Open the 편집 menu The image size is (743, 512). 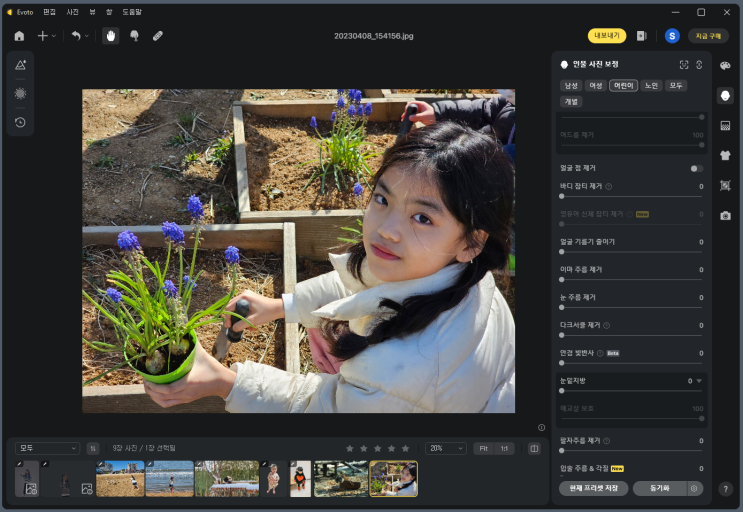pyautogui.click(x=49, y=12)
